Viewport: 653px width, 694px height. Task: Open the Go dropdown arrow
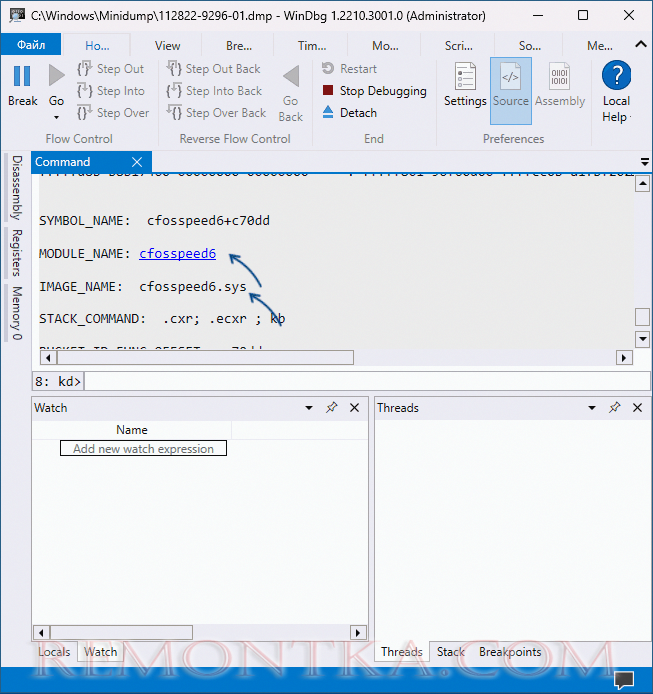point(56,117)
